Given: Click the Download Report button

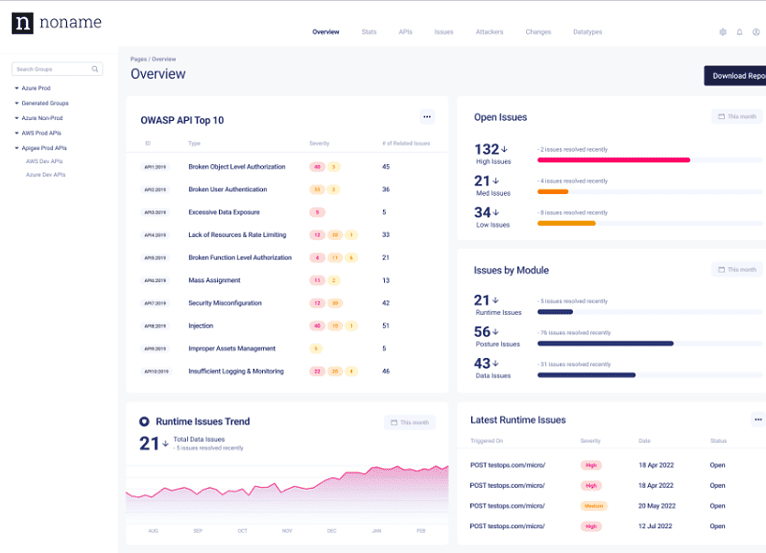Looking at the screenshot, I should coord(735,76).
